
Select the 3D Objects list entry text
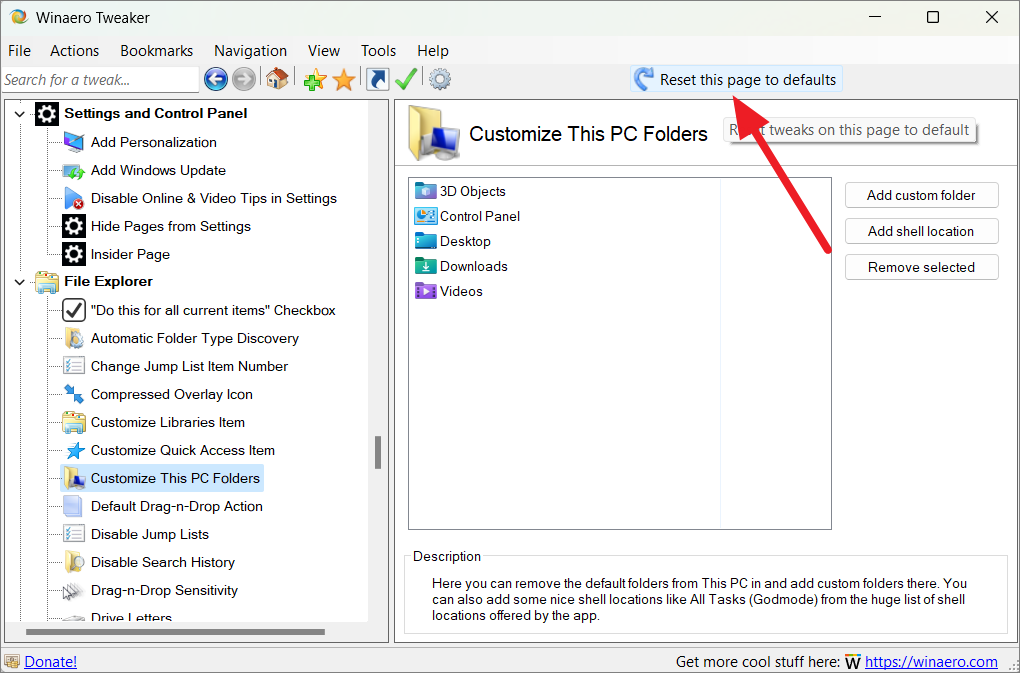pyautogui.click(x=473, y=191)
